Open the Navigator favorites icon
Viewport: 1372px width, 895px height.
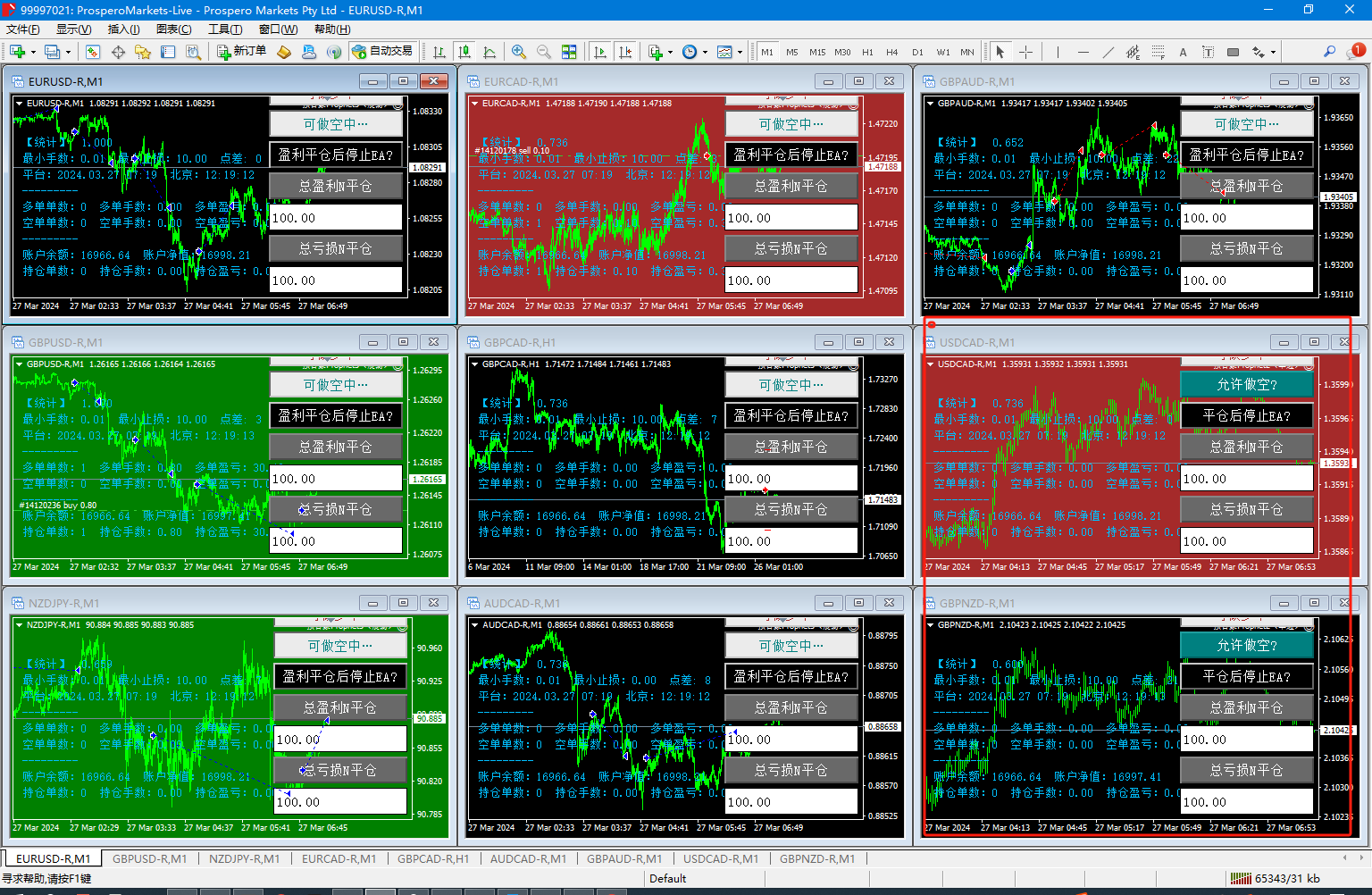pyautogui.click(x=143, y=52)
